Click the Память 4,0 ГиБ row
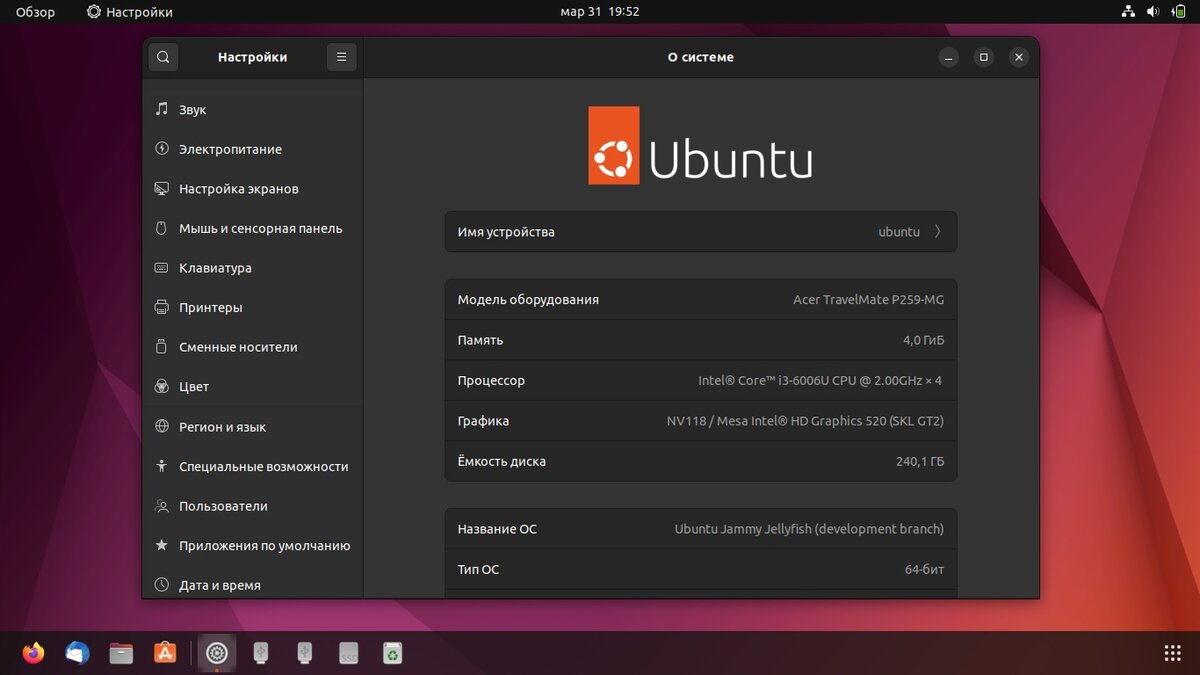The height and width of the screenshot is (675, 1200). click(700, 340)
